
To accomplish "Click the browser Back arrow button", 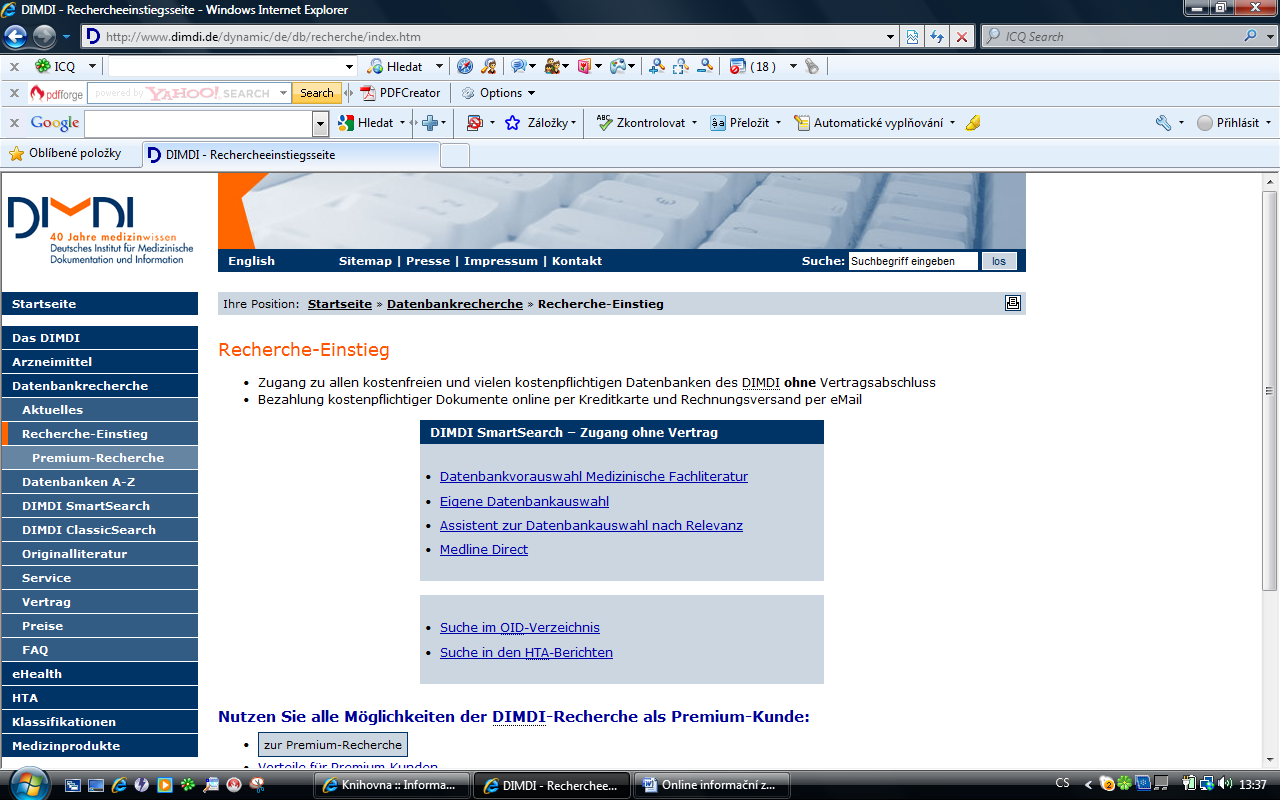I will tap(15, 37).
